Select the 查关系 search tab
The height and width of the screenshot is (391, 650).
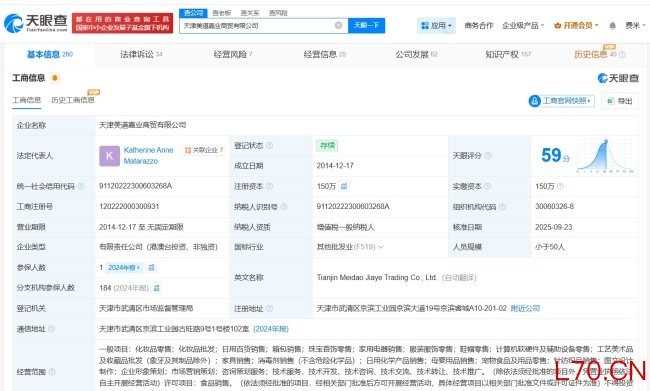pos(250,13)
